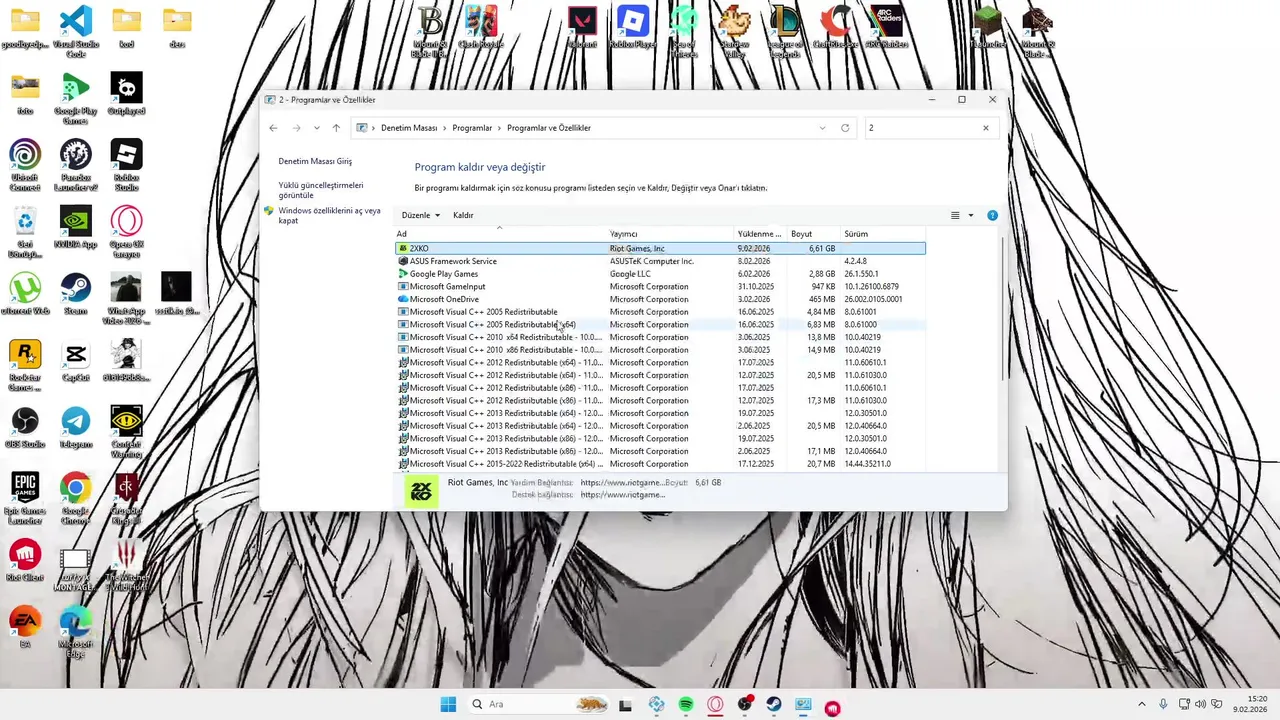Open Steam from the taskbar

pyautogui.click(x=774, y=705)
